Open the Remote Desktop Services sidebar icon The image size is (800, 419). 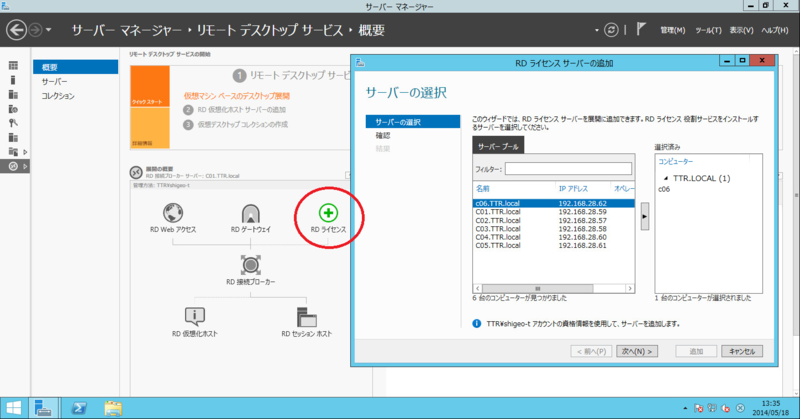click(x=13, y=166)
